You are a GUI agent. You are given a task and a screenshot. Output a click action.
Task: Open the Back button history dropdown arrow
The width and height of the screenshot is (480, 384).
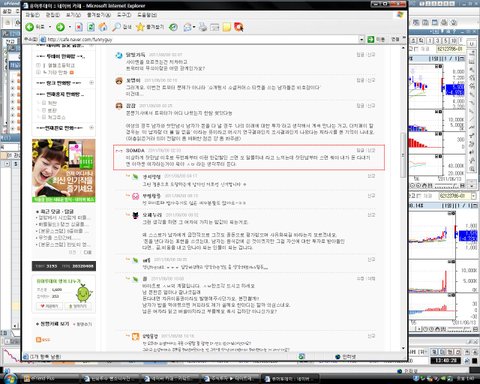(50, 27)
